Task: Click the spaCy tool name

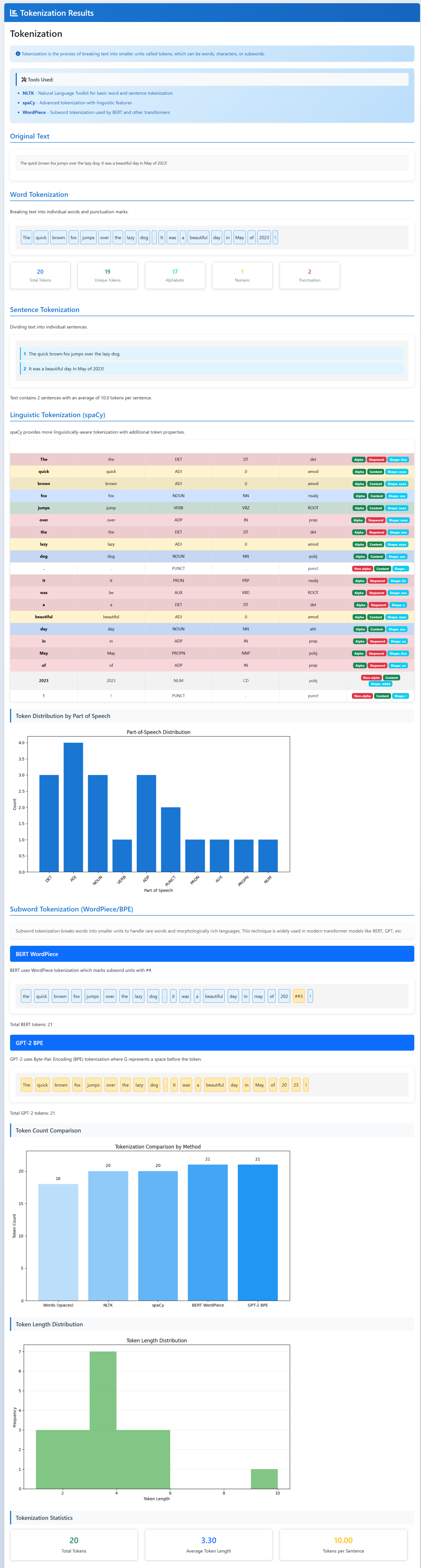Action: (29, 103)
